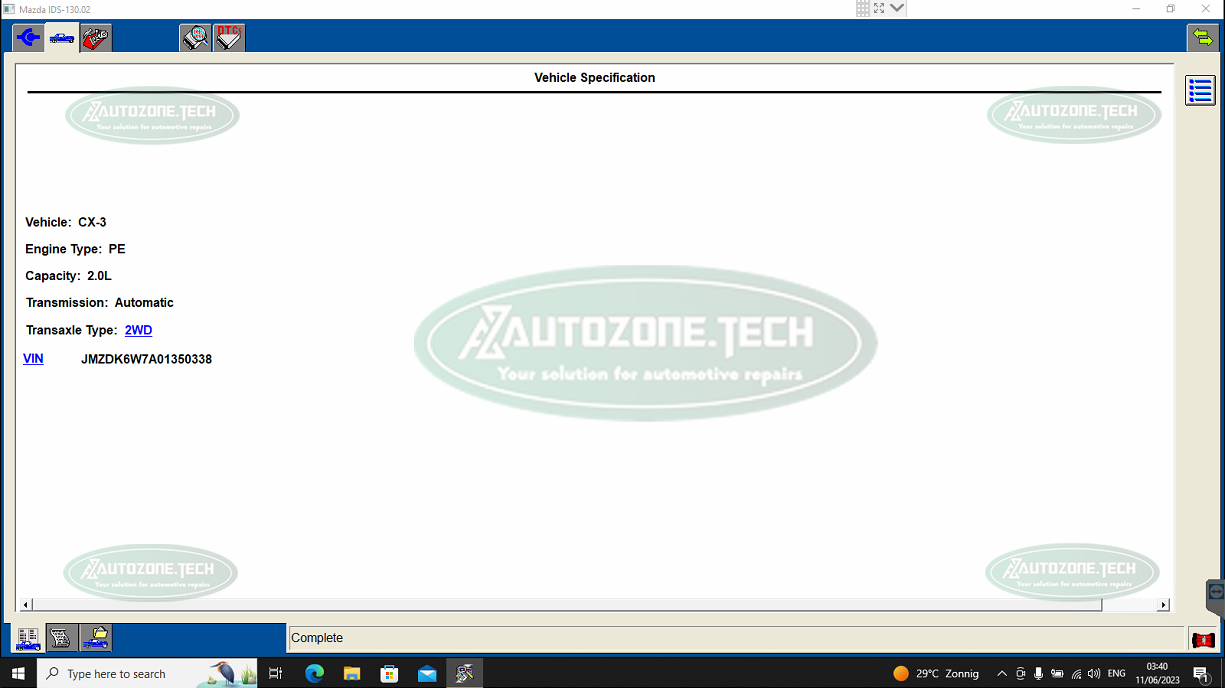Click the red icon at bottom right

pos(1202,639)
